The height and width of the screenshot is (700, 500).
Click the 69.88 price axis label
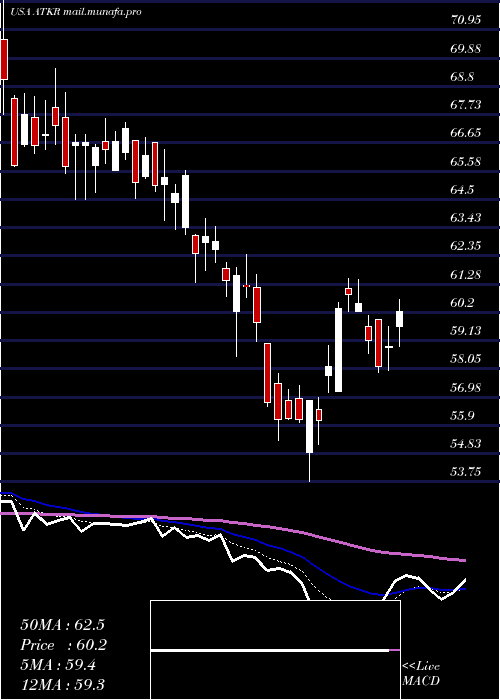(x=466, y=48)
